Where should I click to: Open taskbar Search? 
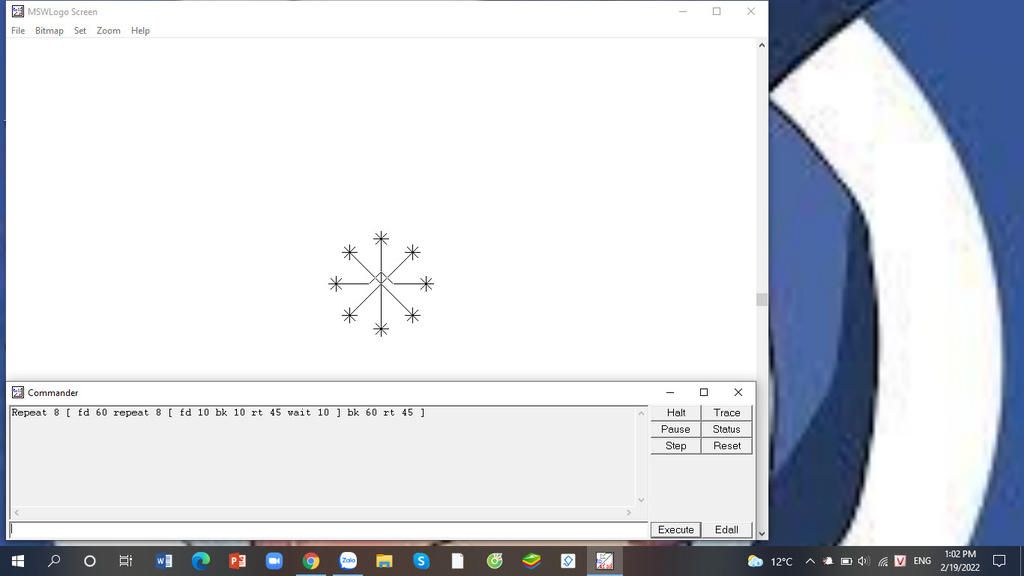coord(54,561)
